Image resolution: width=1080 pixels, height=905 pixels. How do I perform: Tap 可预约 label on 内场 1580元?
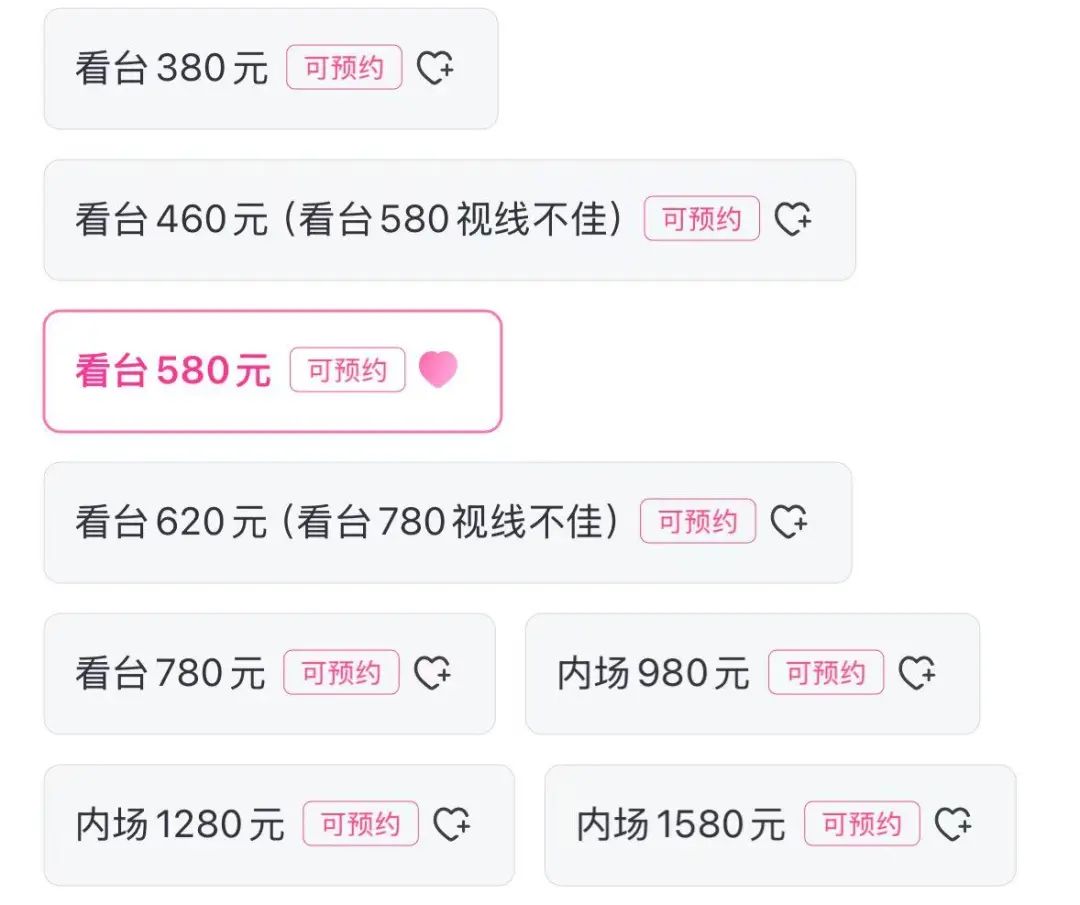click(862, 823)
